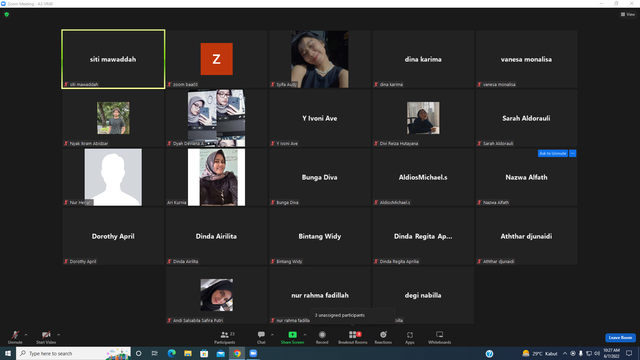Open Mail app from taskbar

click(x=220, y=353)
